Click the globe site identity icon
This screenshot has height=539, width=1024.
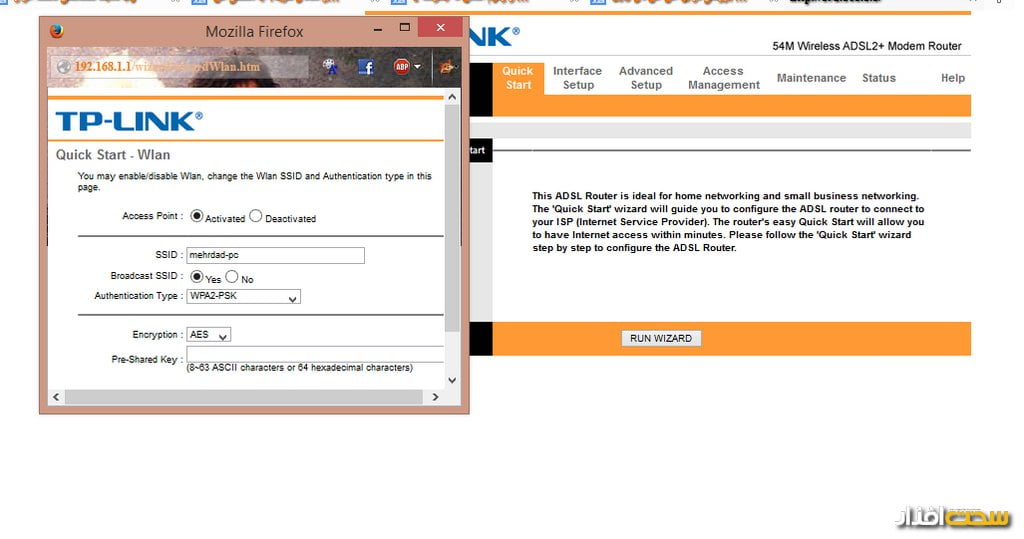click(x=64, y=67)
